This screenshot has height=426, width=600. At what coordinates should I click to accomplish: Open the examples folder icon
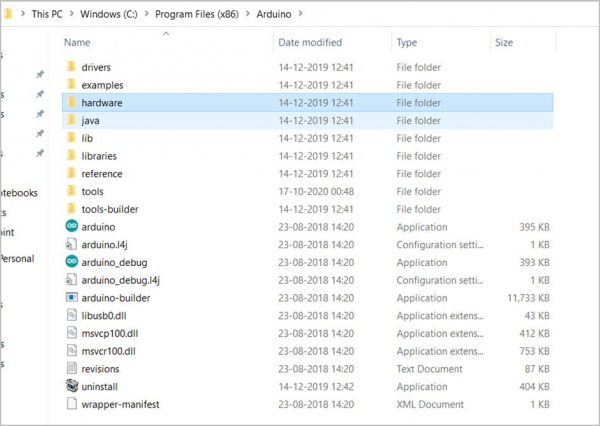pyautogui.click(x=71, y=85)
